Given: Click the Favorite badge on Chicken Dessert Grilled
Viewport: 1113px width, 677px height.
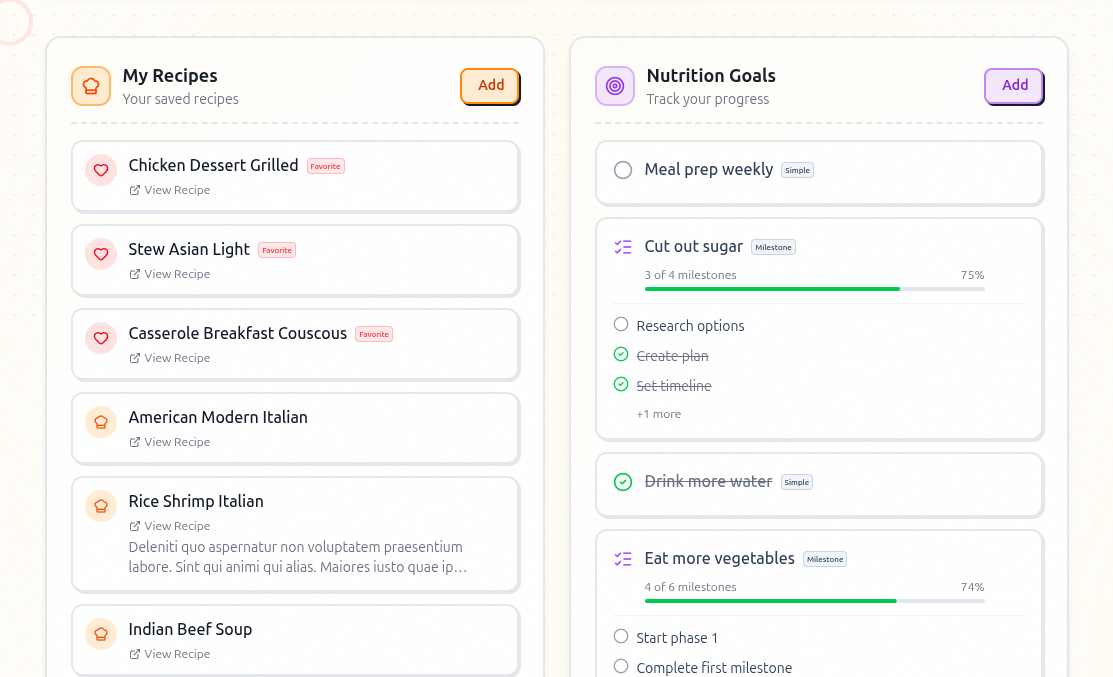Looking at the screenshot, I should click(326, 166).
